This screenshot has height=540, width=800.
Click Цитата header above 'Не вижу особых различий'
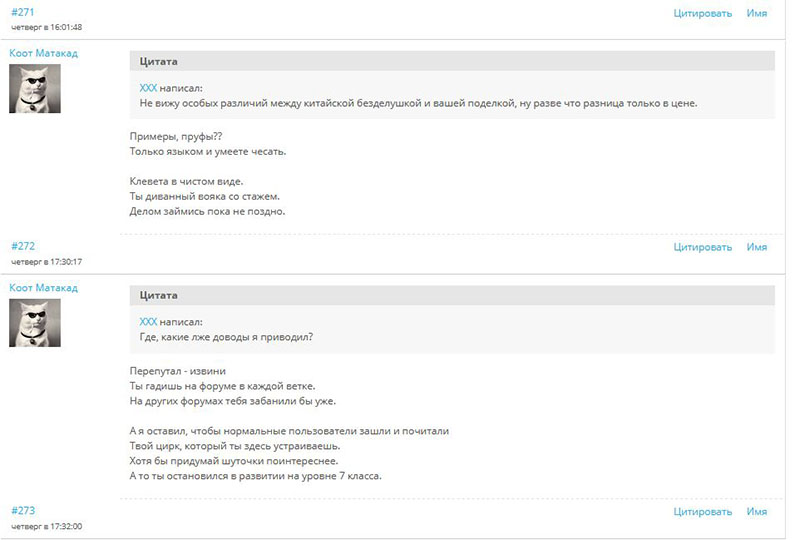tap(159, 62)
